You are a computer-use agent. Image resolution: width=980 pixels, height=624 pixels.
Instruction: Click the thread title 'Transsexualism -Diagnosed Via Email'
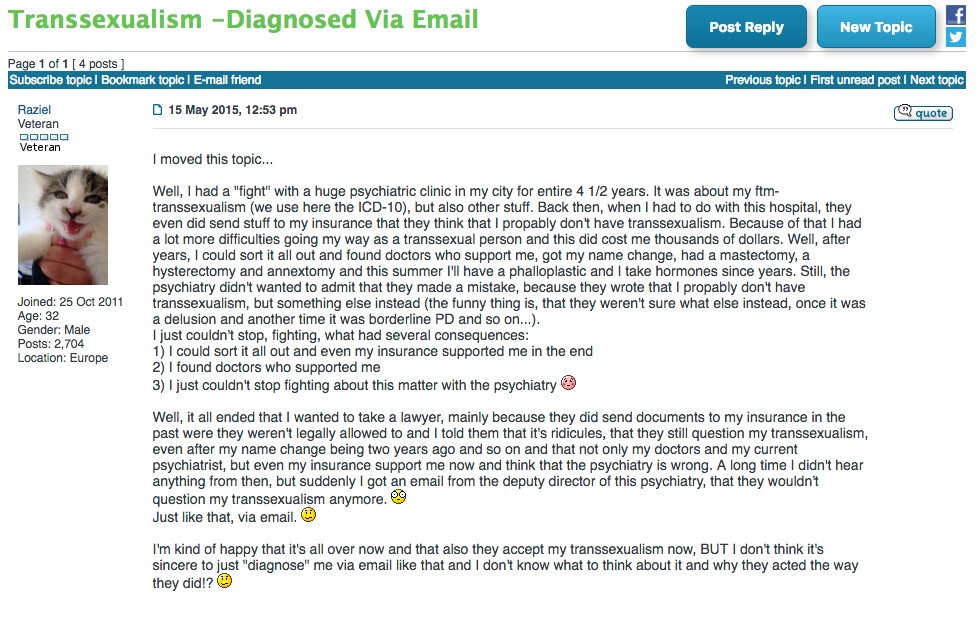243,19
